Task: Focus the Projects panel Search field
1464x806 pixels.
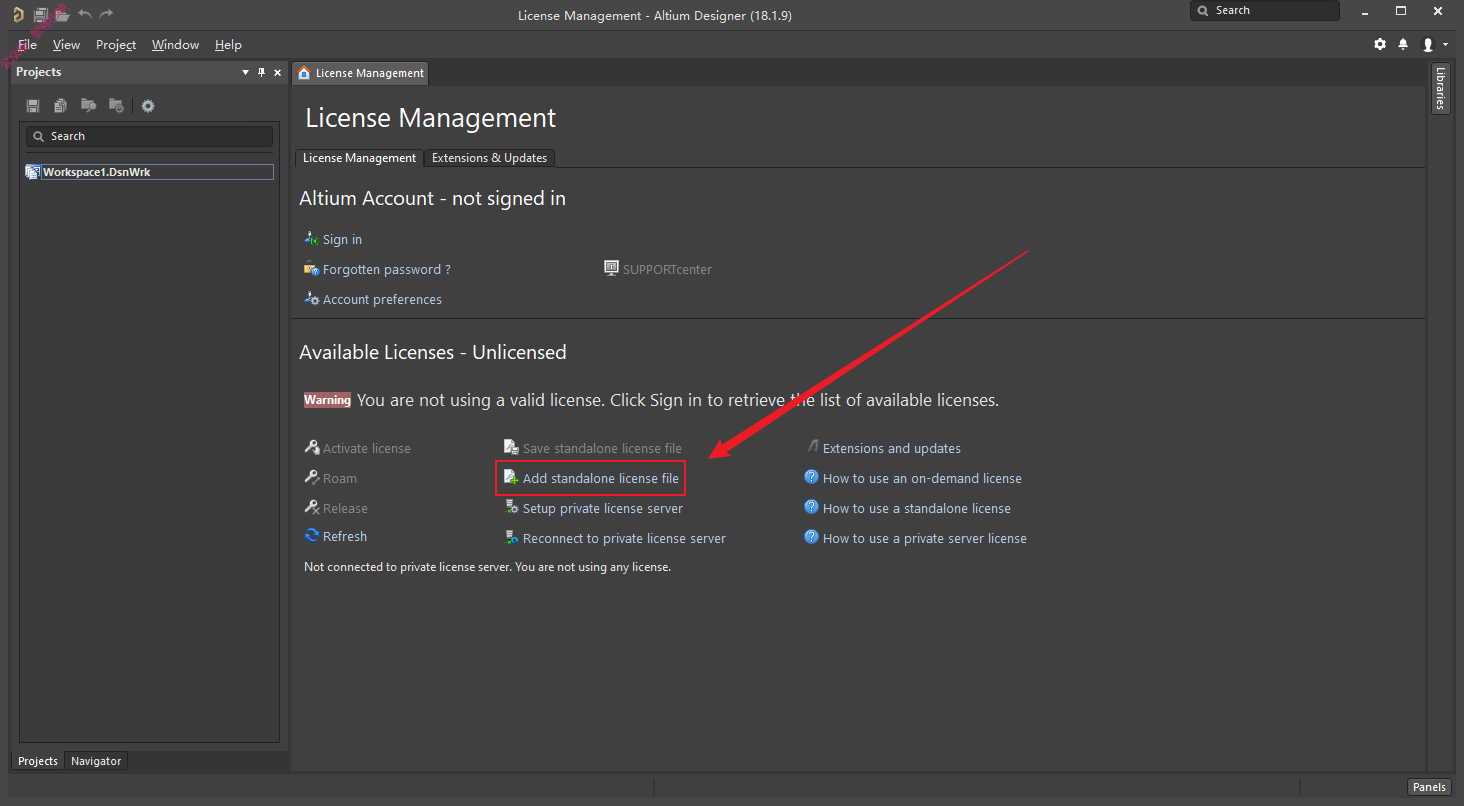Action: coord(149,136)
